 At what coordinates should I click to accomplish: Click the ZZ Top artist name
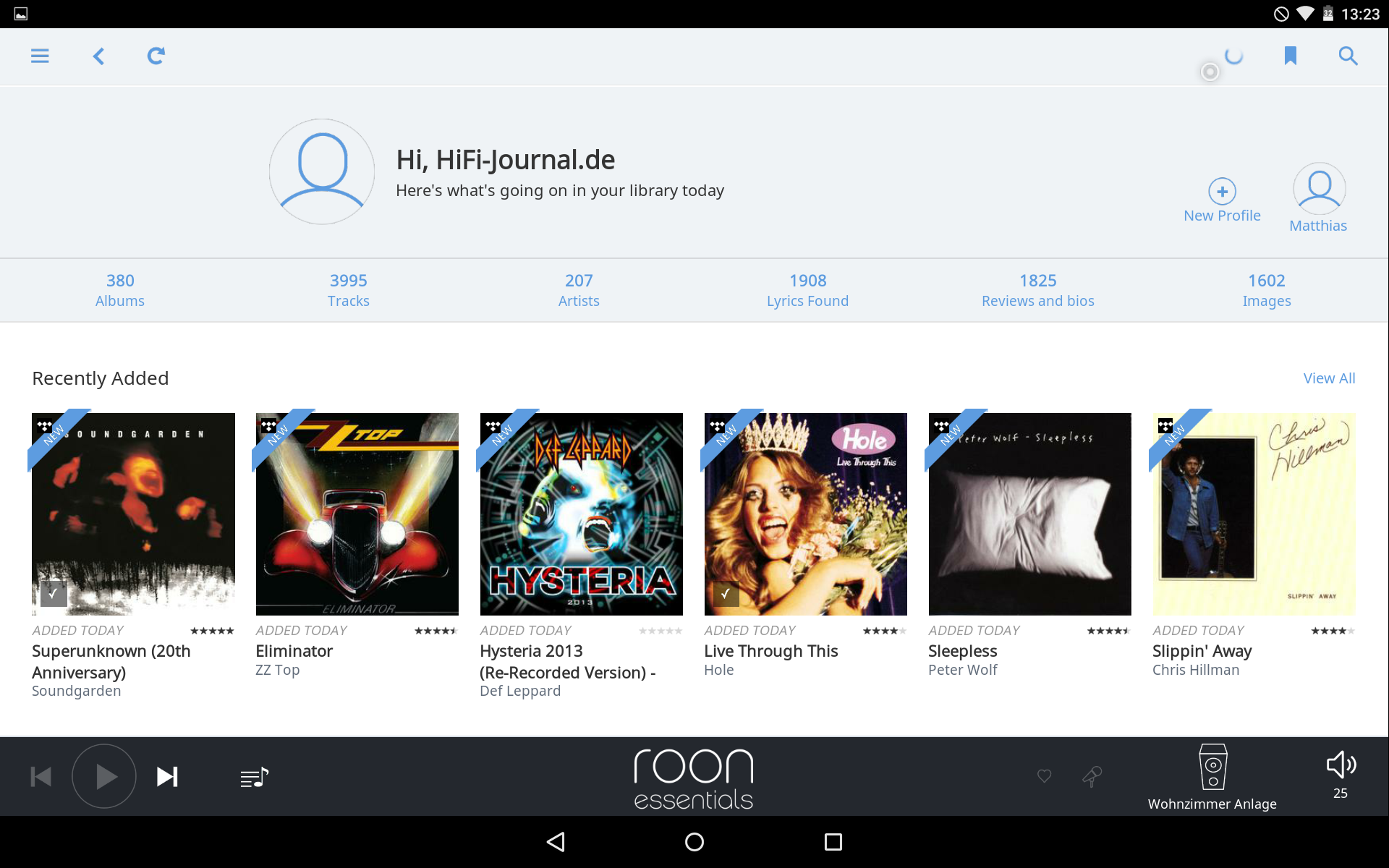[278, 670]
